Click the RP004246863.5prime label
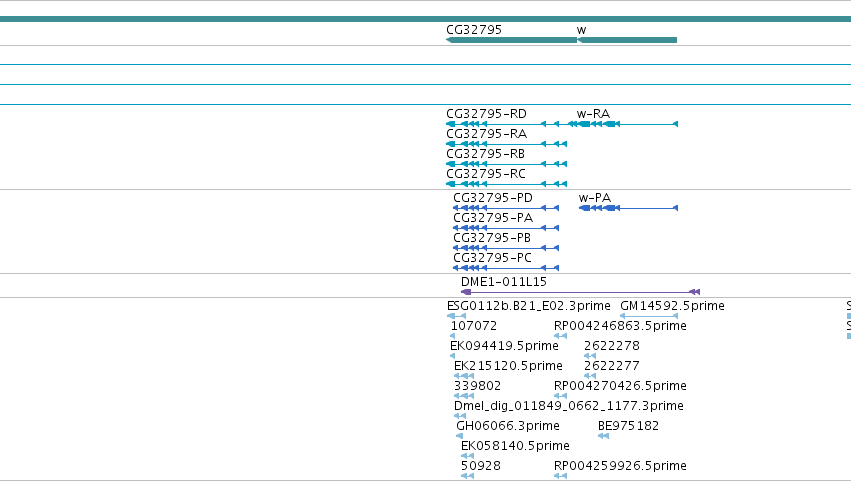851x481 pixels. (x=620, y=326)
